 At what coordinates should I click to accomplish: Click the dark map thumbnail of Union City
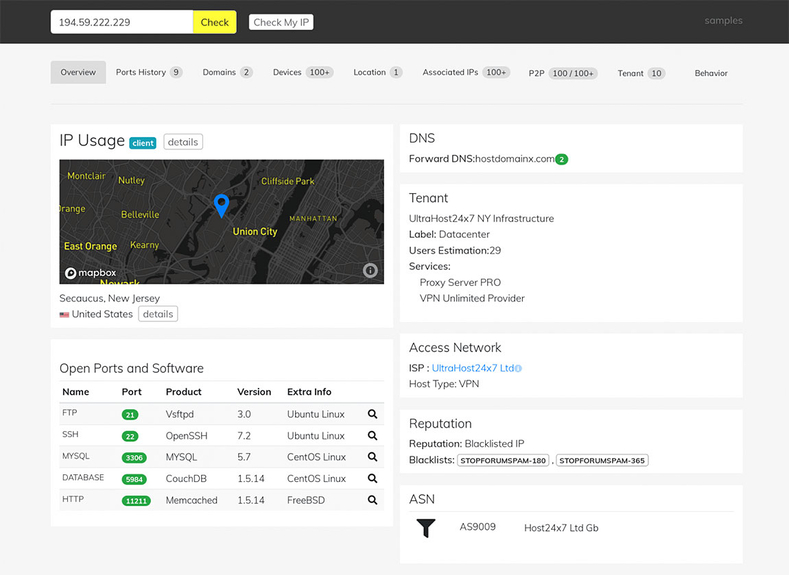[x=221, y=222]
